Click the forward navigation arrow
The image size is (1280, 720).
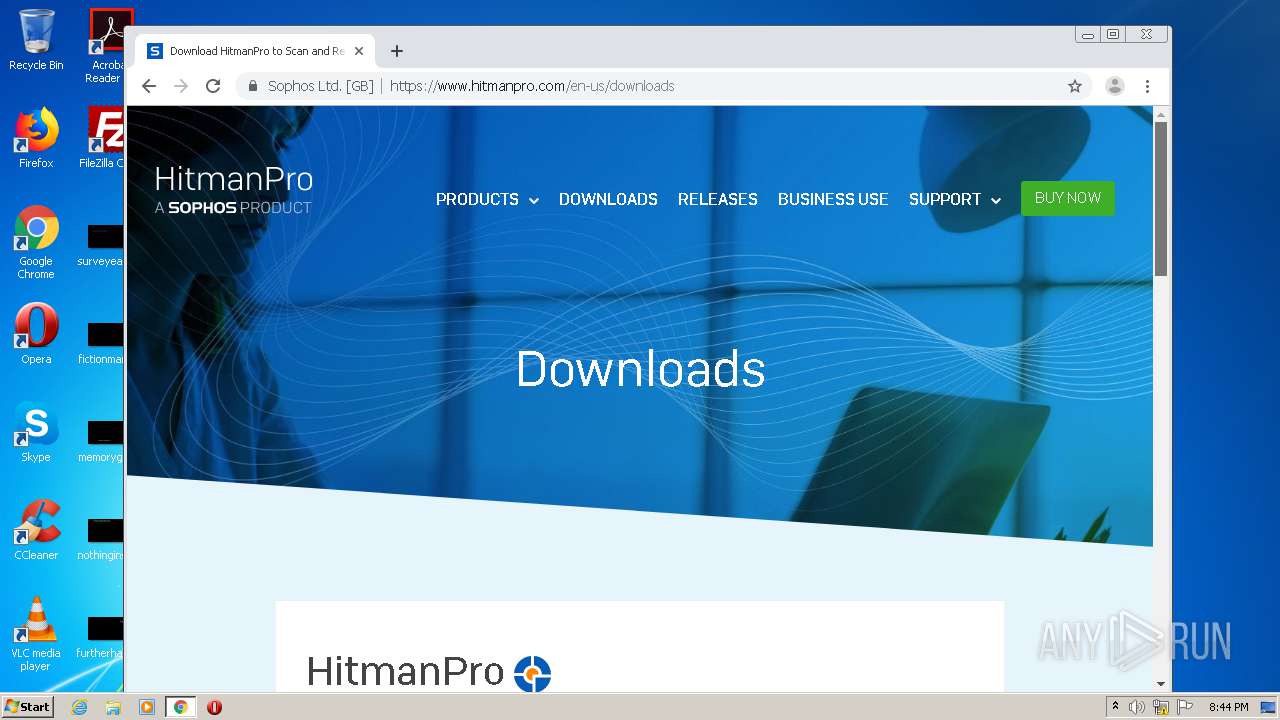point(181,86)
